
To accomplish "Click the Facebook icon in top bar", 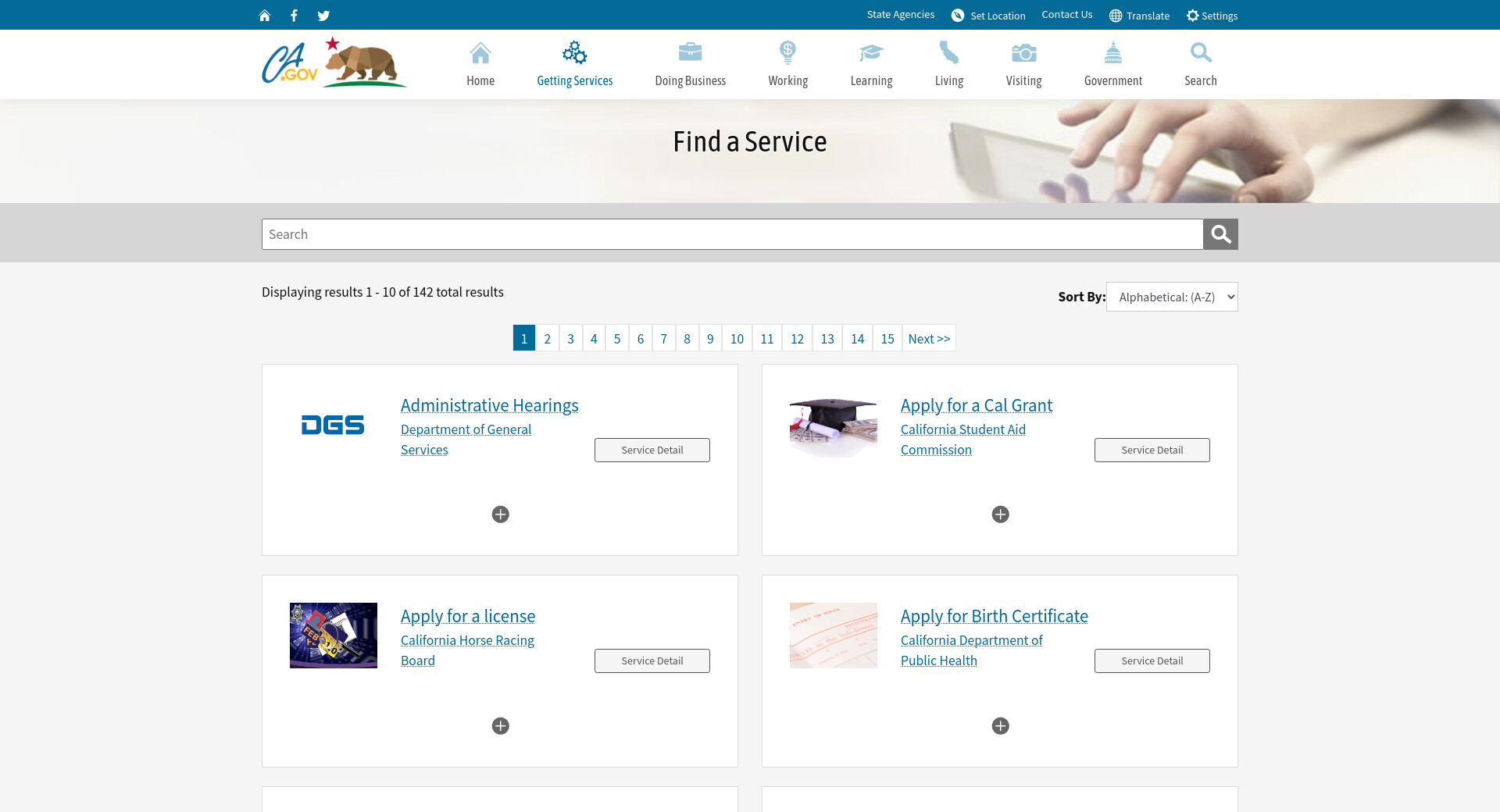I will 294,16.
